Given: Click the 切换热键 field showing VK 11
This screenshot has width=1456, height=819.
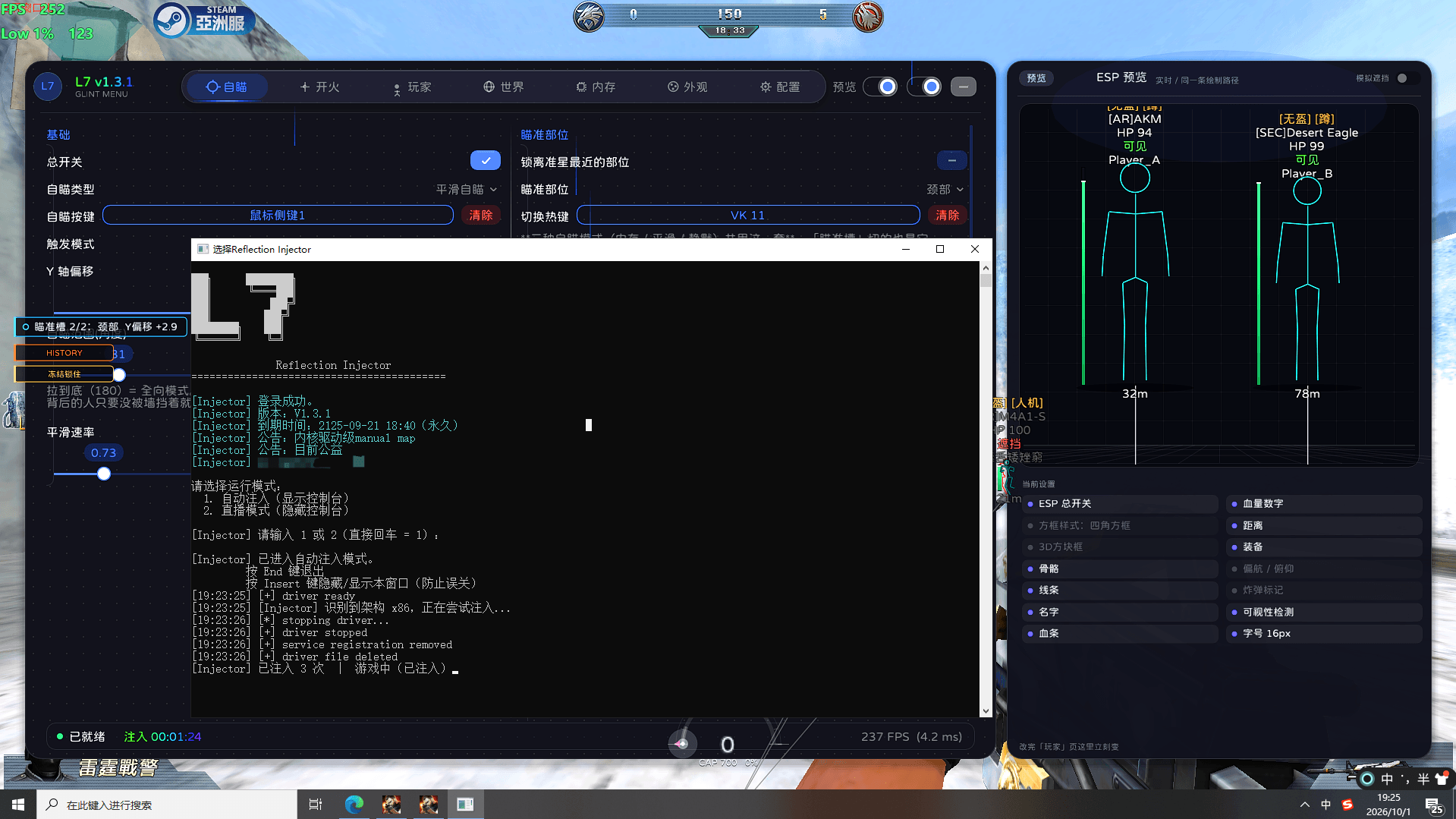Looking at the screenshot, I should coord(748,216).
